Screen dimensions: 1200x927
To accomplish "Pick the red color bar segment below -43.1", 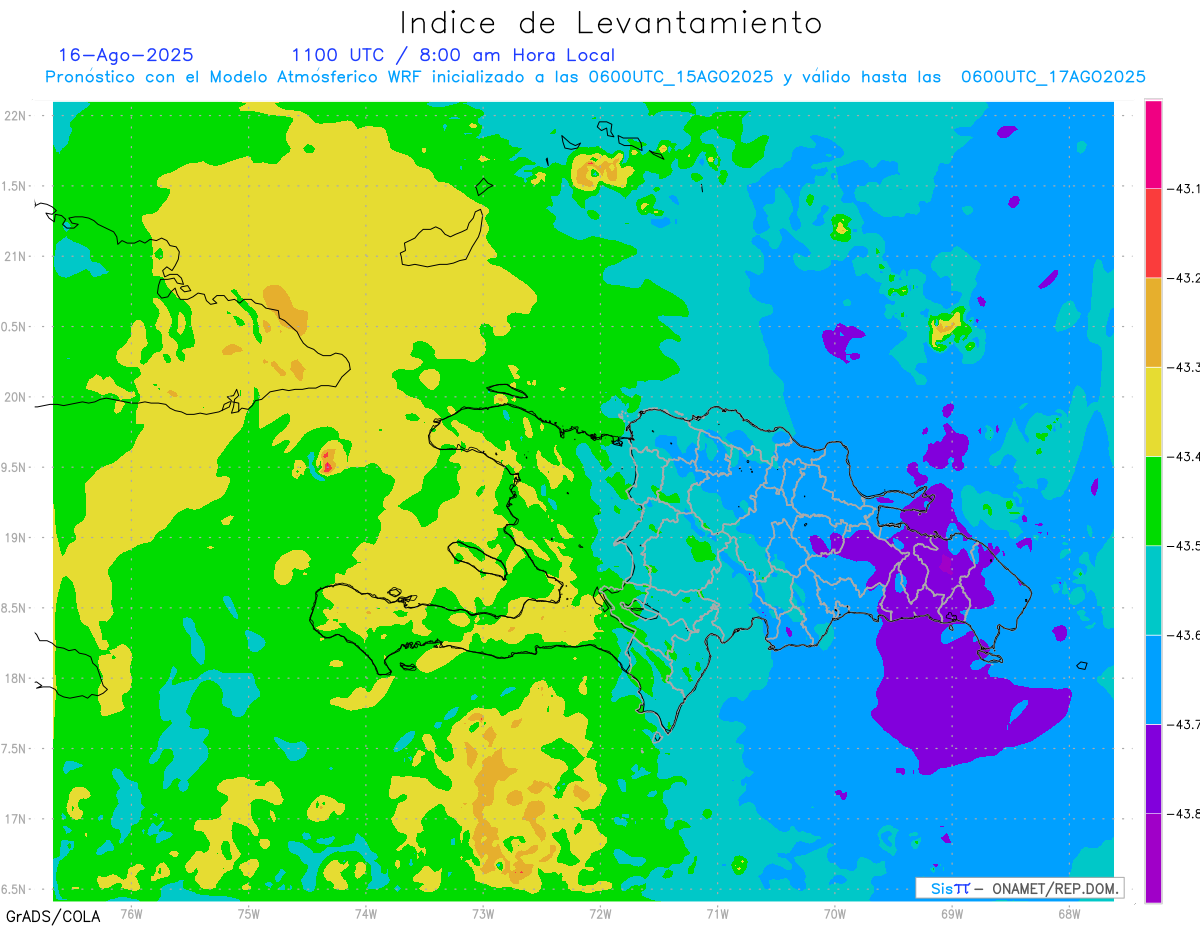I will coord(1153,233).
